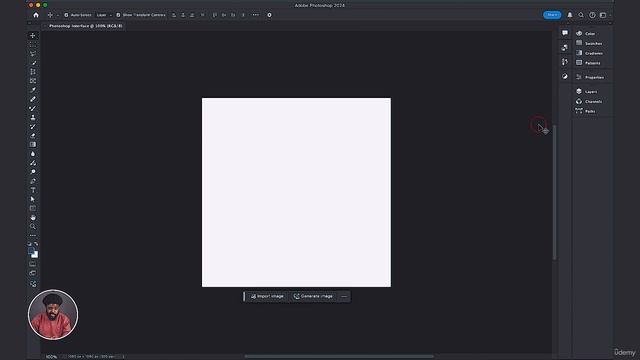Click the foreground color swatch
Screen dimensions: 640x360
[31, 251]
